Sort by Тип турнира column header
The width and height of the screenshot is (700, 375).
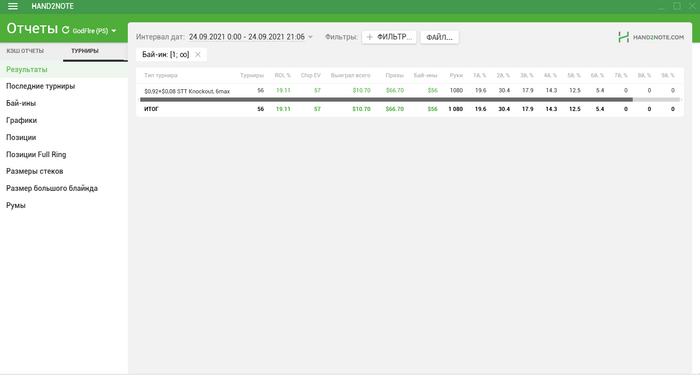(161, 75)
